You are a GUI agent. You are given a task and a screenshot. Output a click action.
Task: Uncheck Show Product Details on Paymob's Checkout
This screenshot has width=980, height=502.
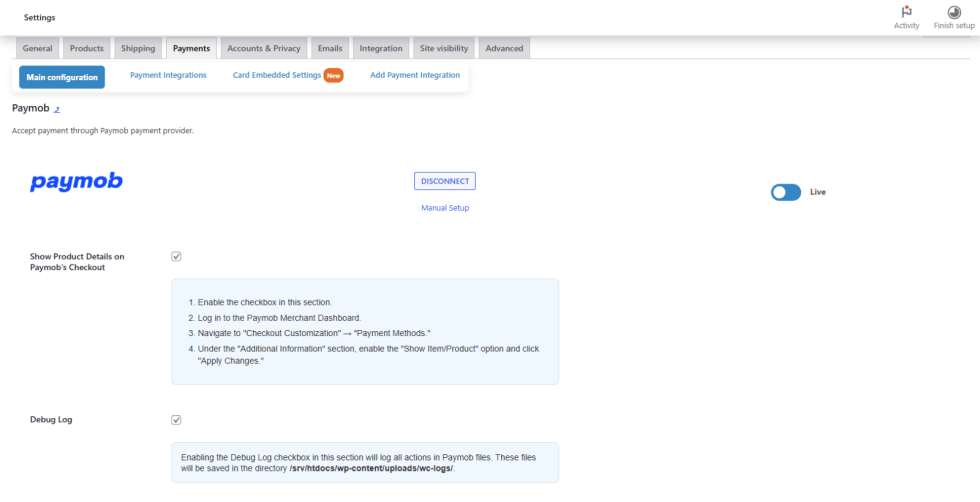[x=176, y=256]
